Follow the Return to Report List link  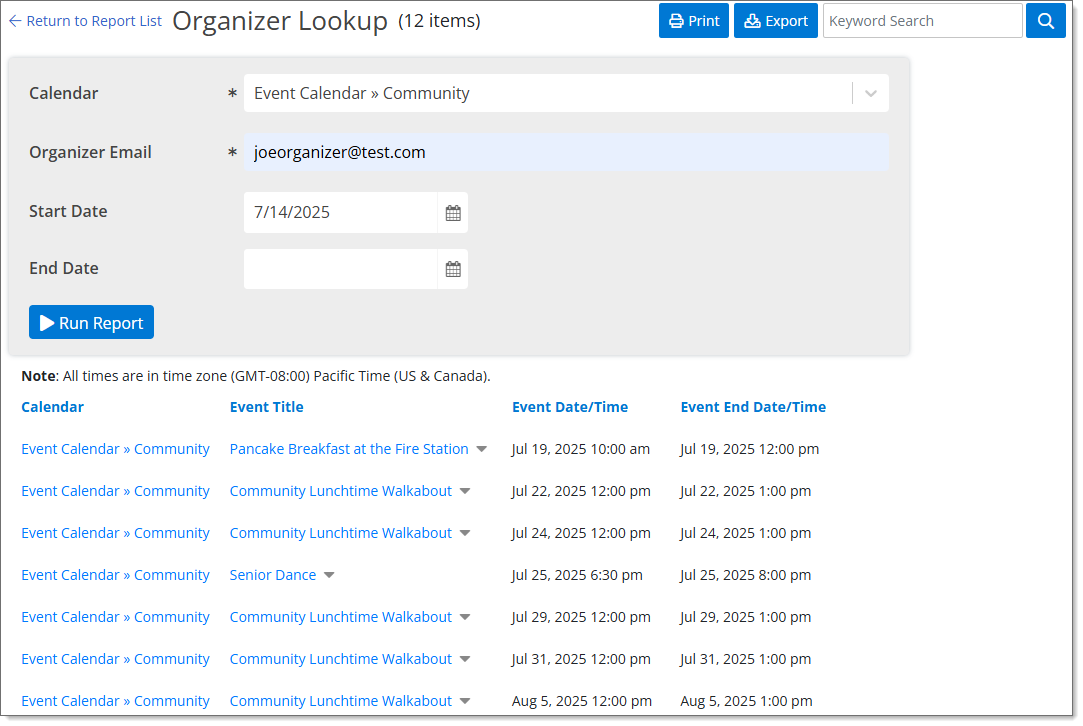(93, 20)
